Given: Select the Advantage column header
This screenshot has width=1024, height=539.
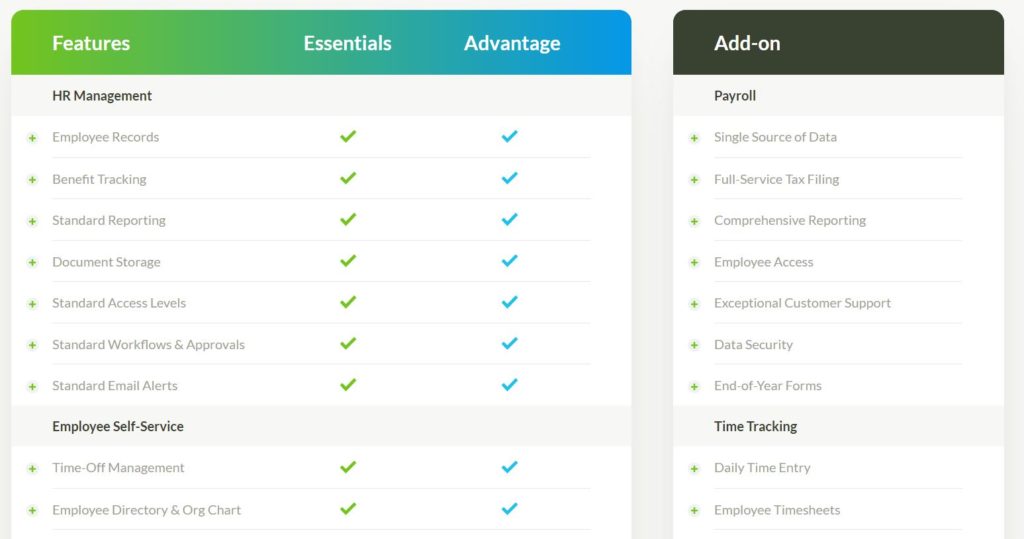Looking at the screenshot, I should (x=512, y=43).
